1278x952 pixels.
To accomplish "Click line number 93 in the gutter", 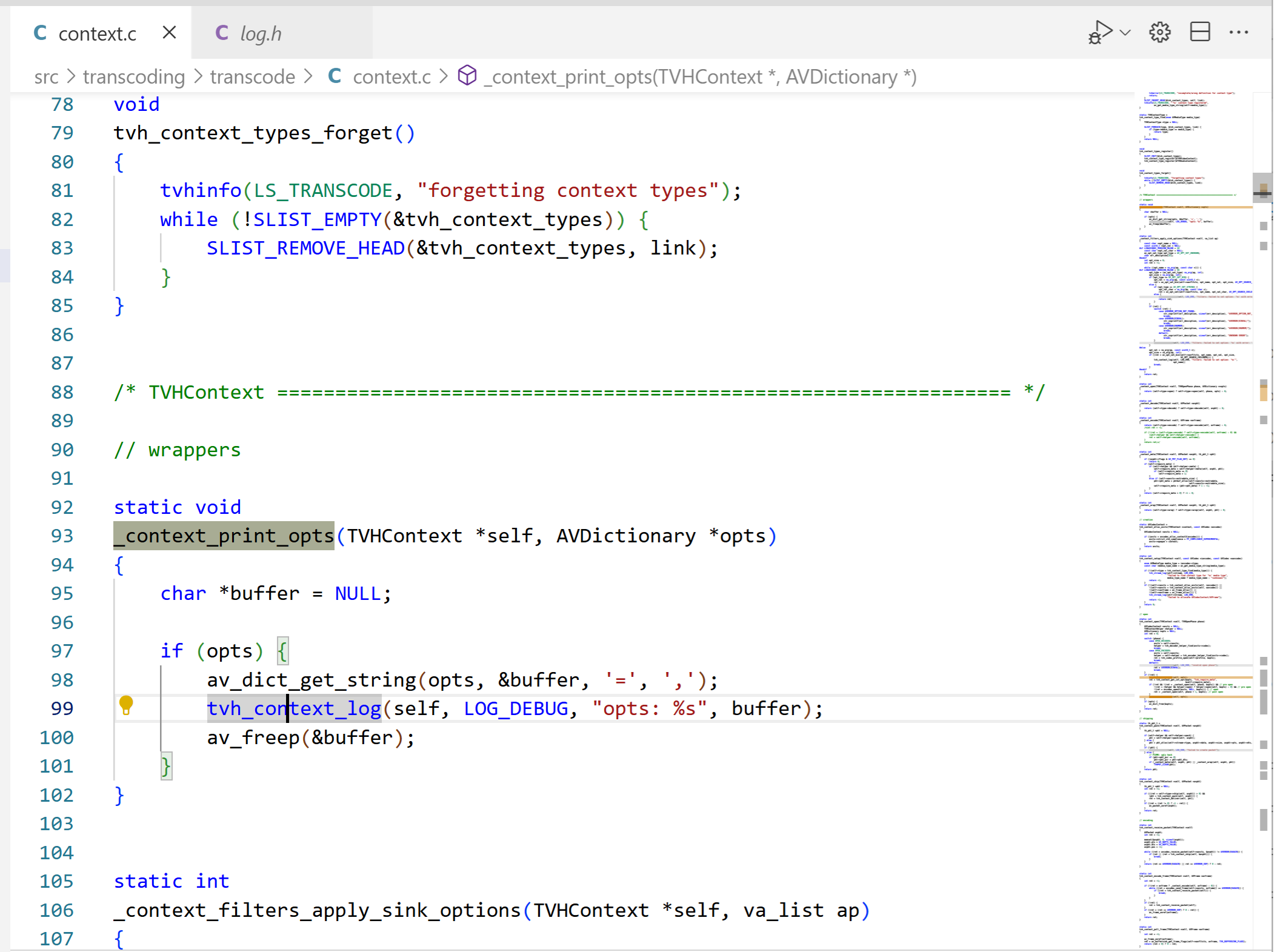I will pos(62,536).
